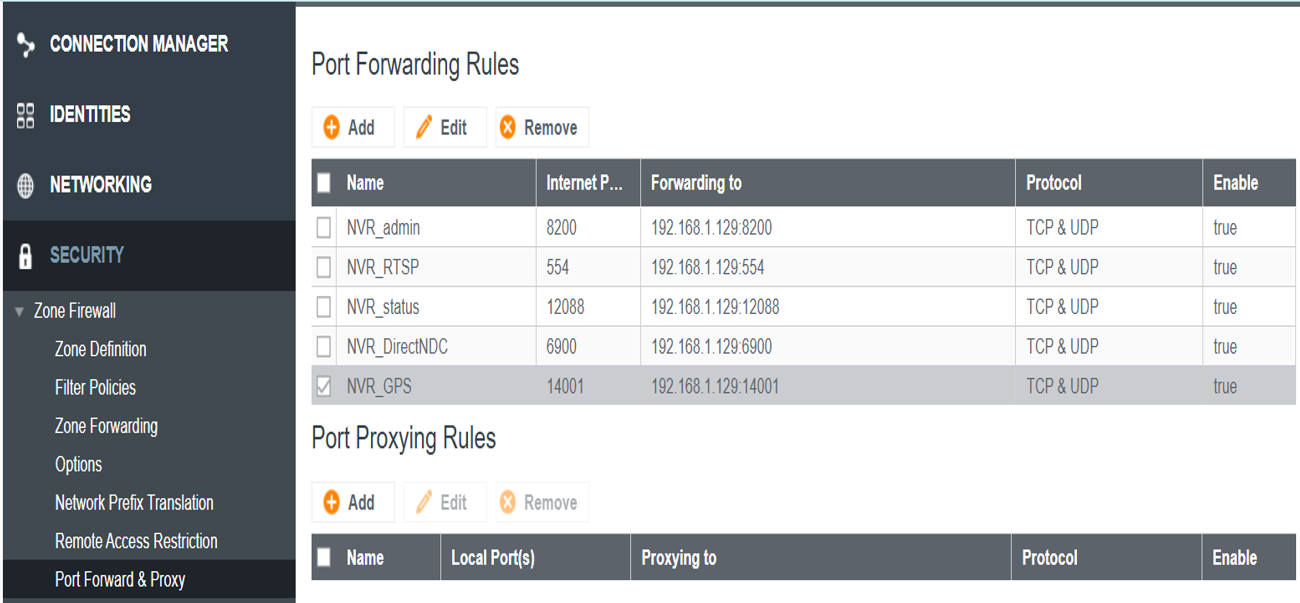Collapse the Zone Firewall tree arrow
1300x603 pixels.
pyautogui.click(x=19, y=312)
